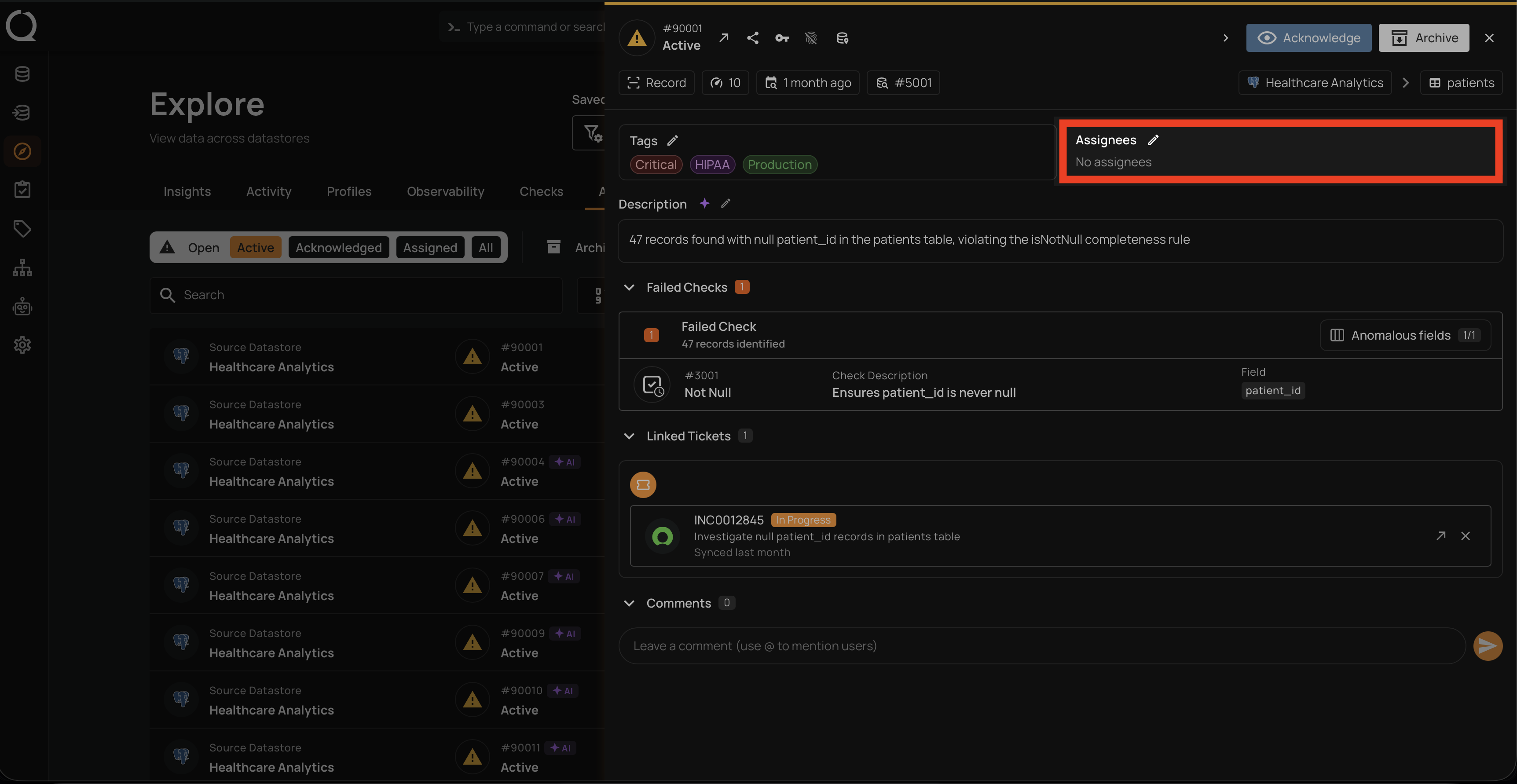Select the Assigned status filter

[430, 247]
